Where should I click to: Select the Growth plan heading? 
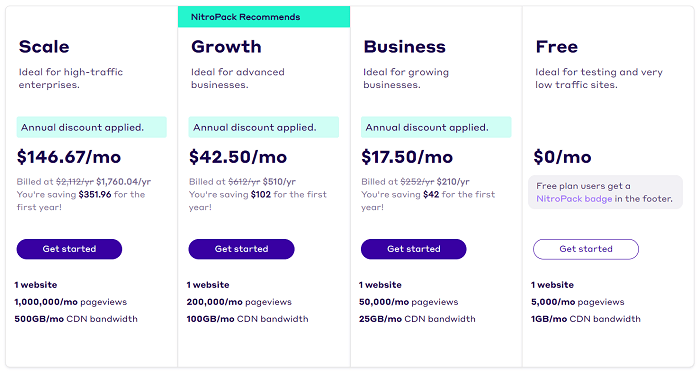[226, 47]
